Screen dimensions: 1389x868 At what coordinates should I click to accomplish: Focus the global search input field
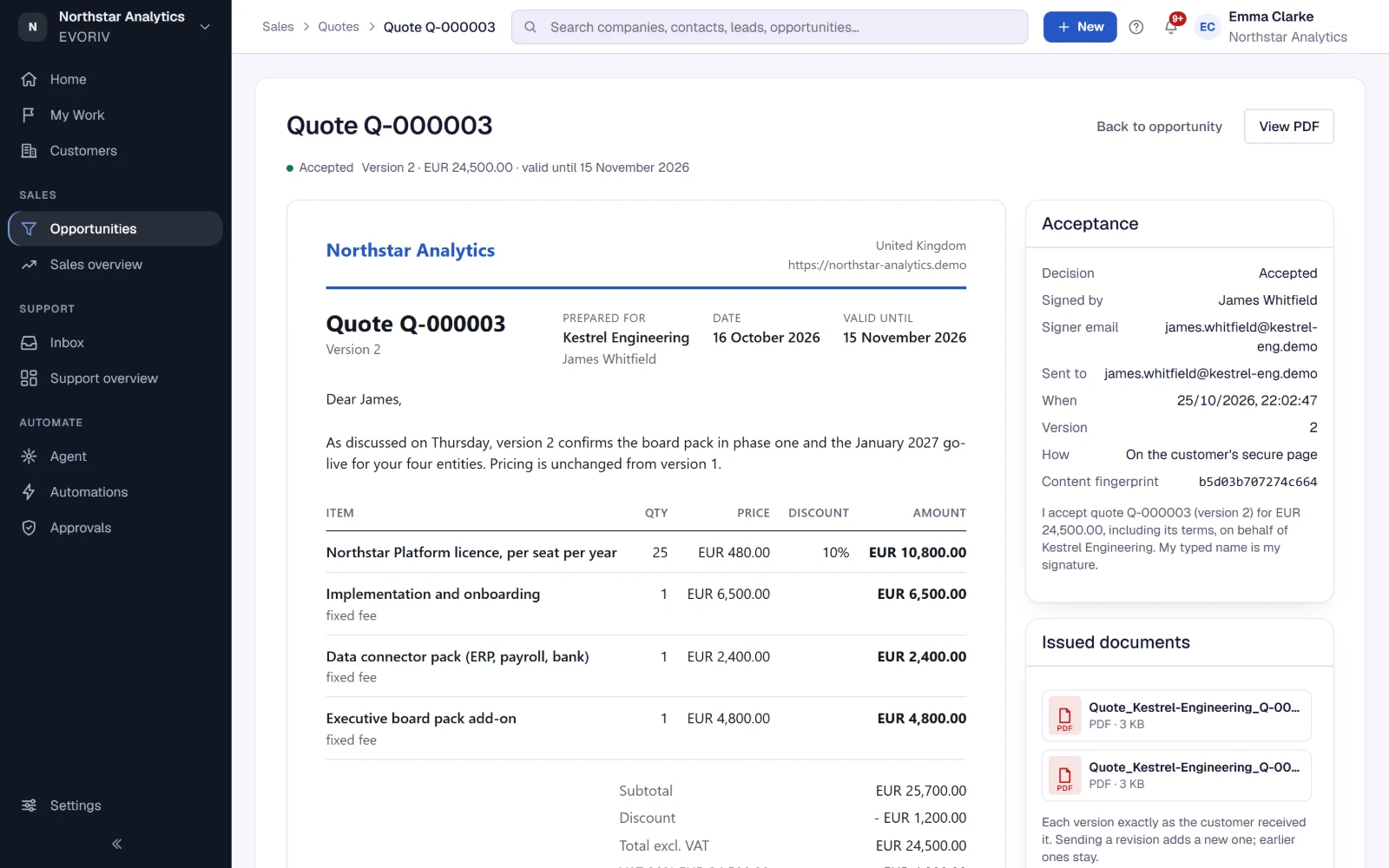point(769,27)
